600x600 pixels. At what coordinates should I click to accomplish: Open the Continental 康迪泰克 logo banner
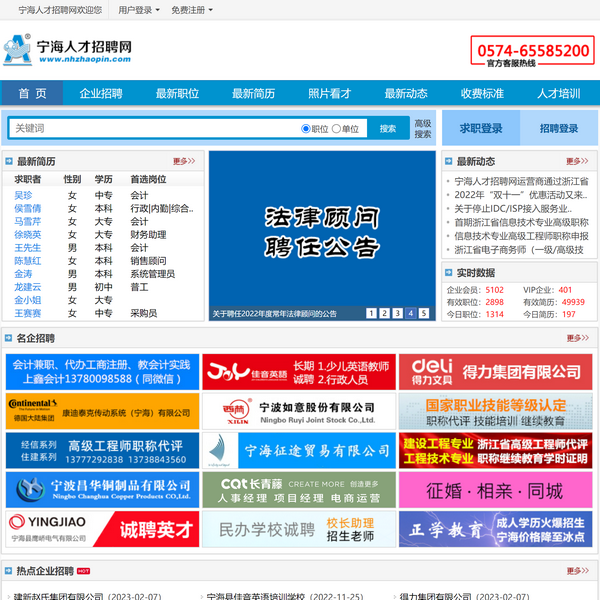coord(100,411)
